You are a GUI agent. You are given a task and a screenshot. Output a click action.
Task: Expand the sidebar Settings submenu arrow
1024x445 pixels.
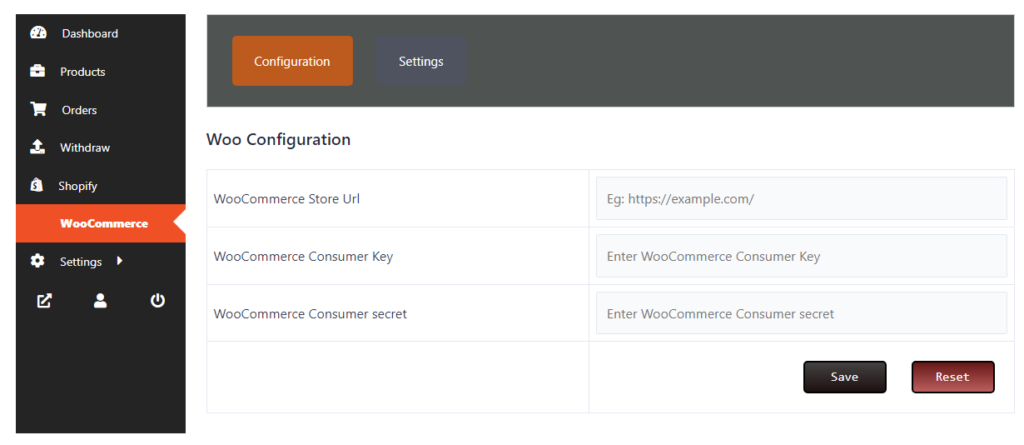pos(120,261)
